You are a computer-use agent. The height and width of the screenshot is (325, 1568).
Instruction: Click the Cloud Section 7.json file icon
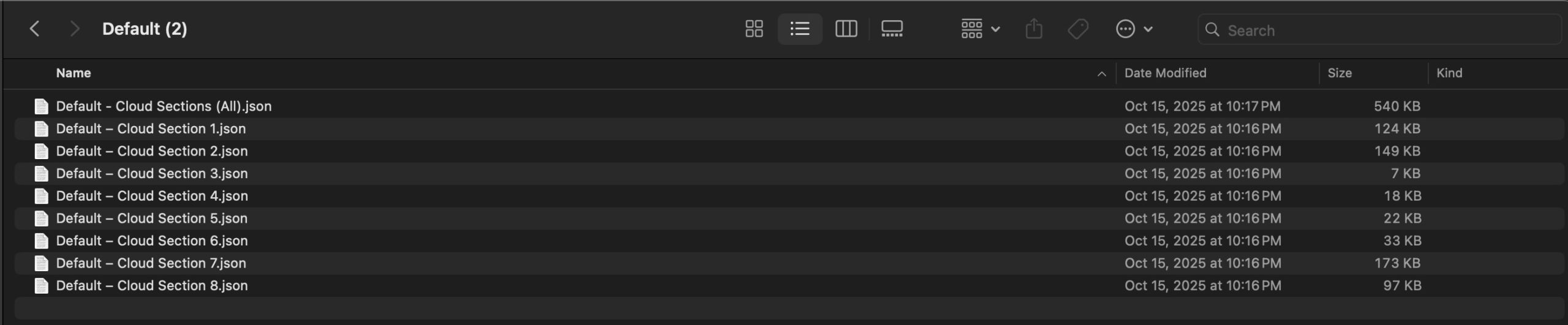pos(41,263)
